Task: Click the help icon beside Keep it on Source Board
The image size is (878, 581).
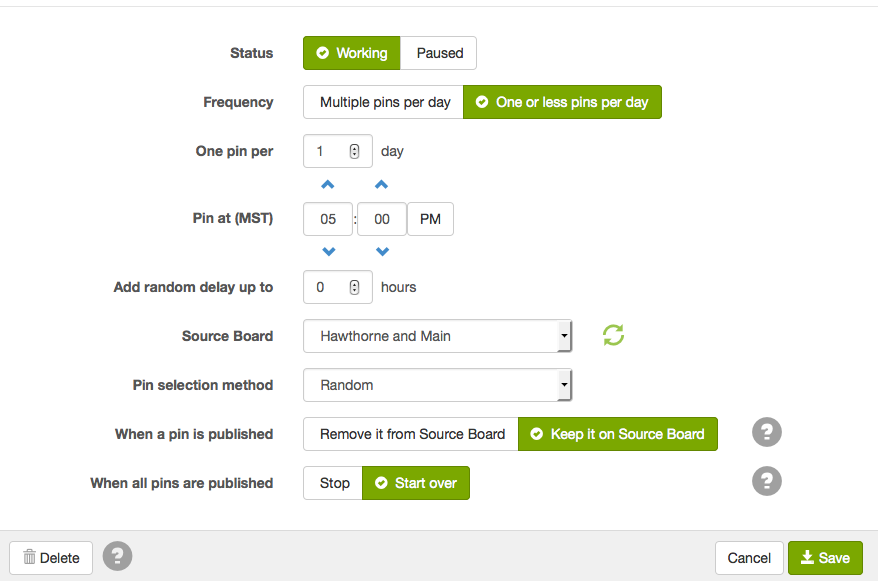Action: click(767, 432)
